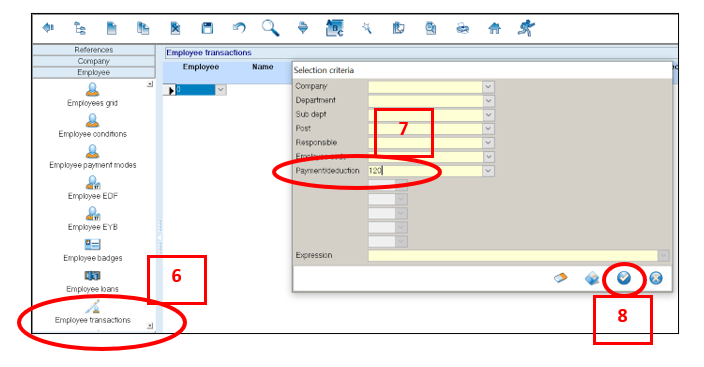Click the running man exit icon

pyautogui.click(x=526, y=28)
